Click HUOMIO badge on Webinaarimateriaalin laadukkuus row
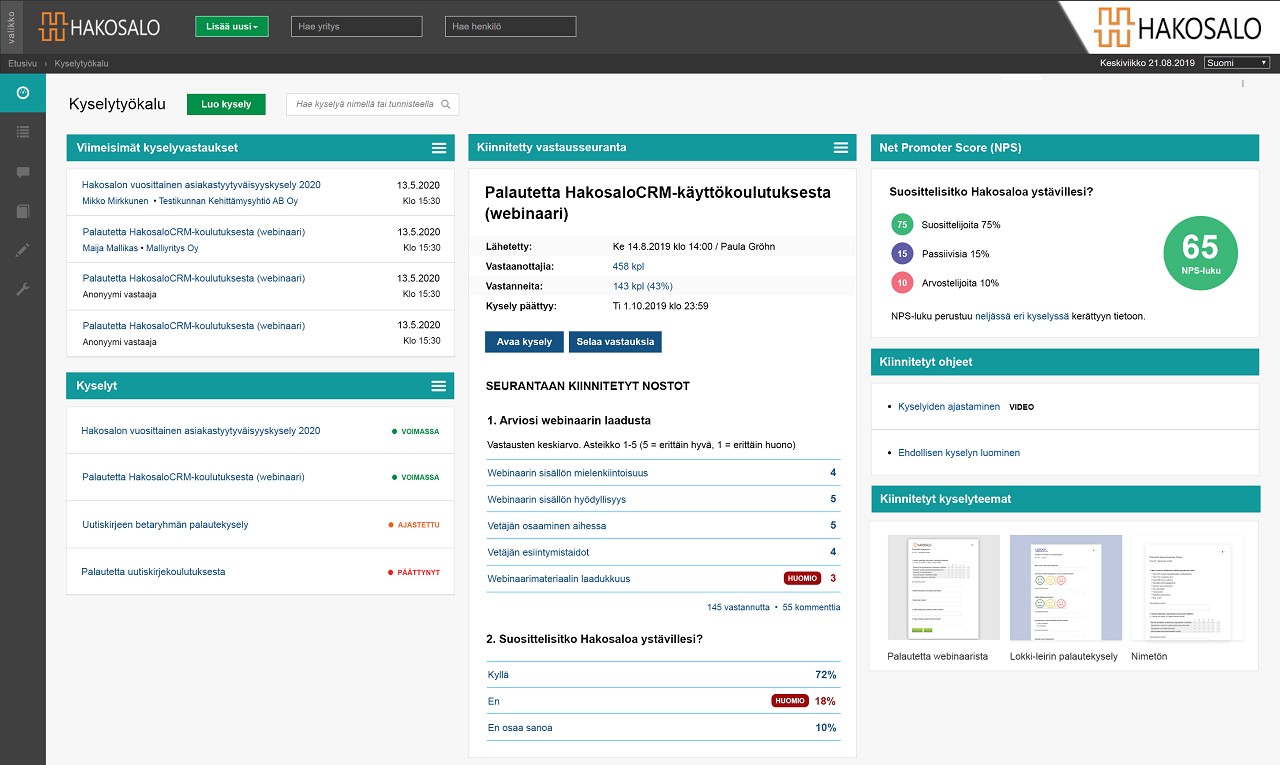Viewport: 1280px width, 765px height. click(802, 578)
